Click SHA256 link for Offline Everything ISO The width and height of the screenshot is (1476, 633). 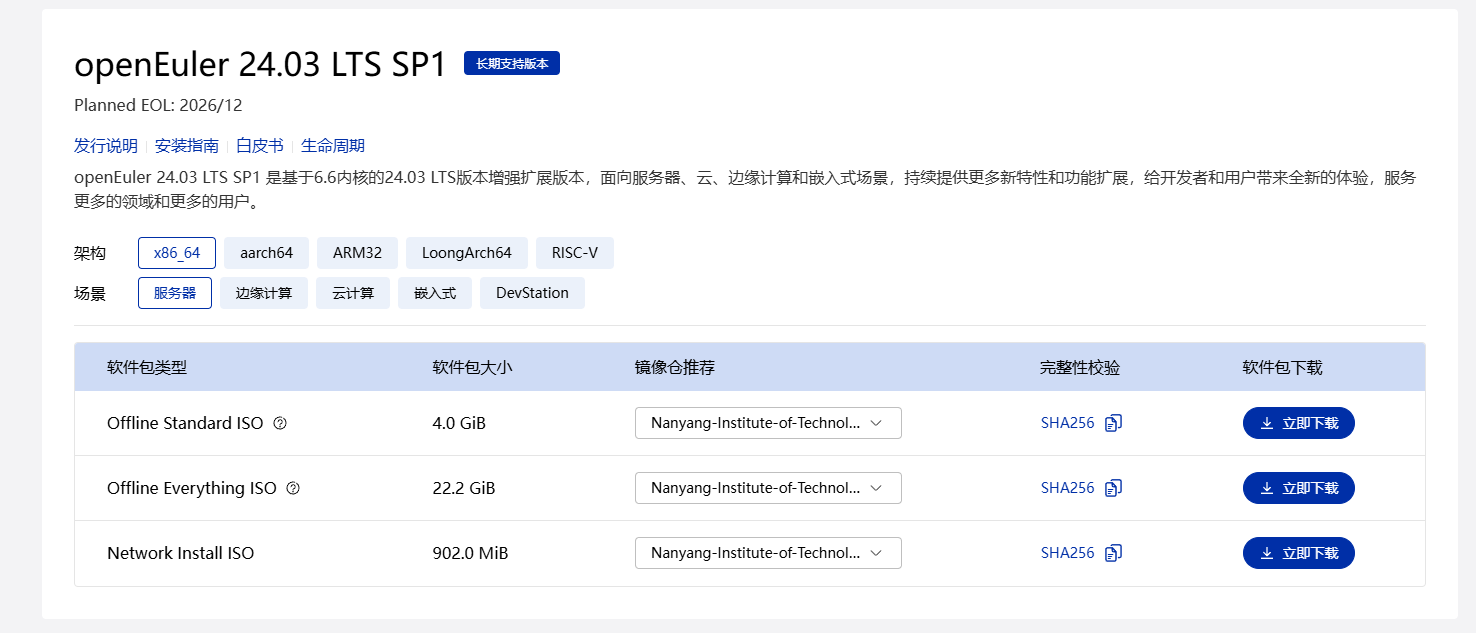coord(1068,488)
